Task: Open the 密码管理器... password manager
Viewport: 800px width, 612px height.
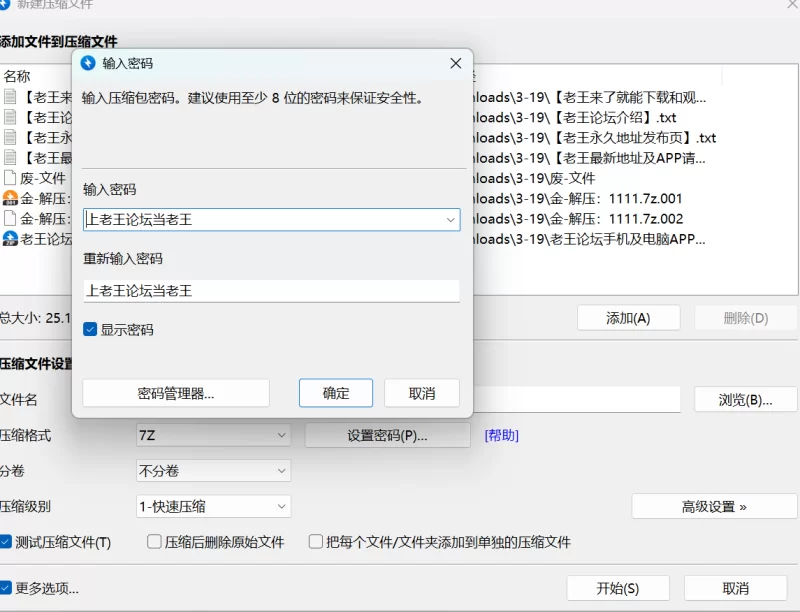Action: pyautogui.click(x=176, y=393)
